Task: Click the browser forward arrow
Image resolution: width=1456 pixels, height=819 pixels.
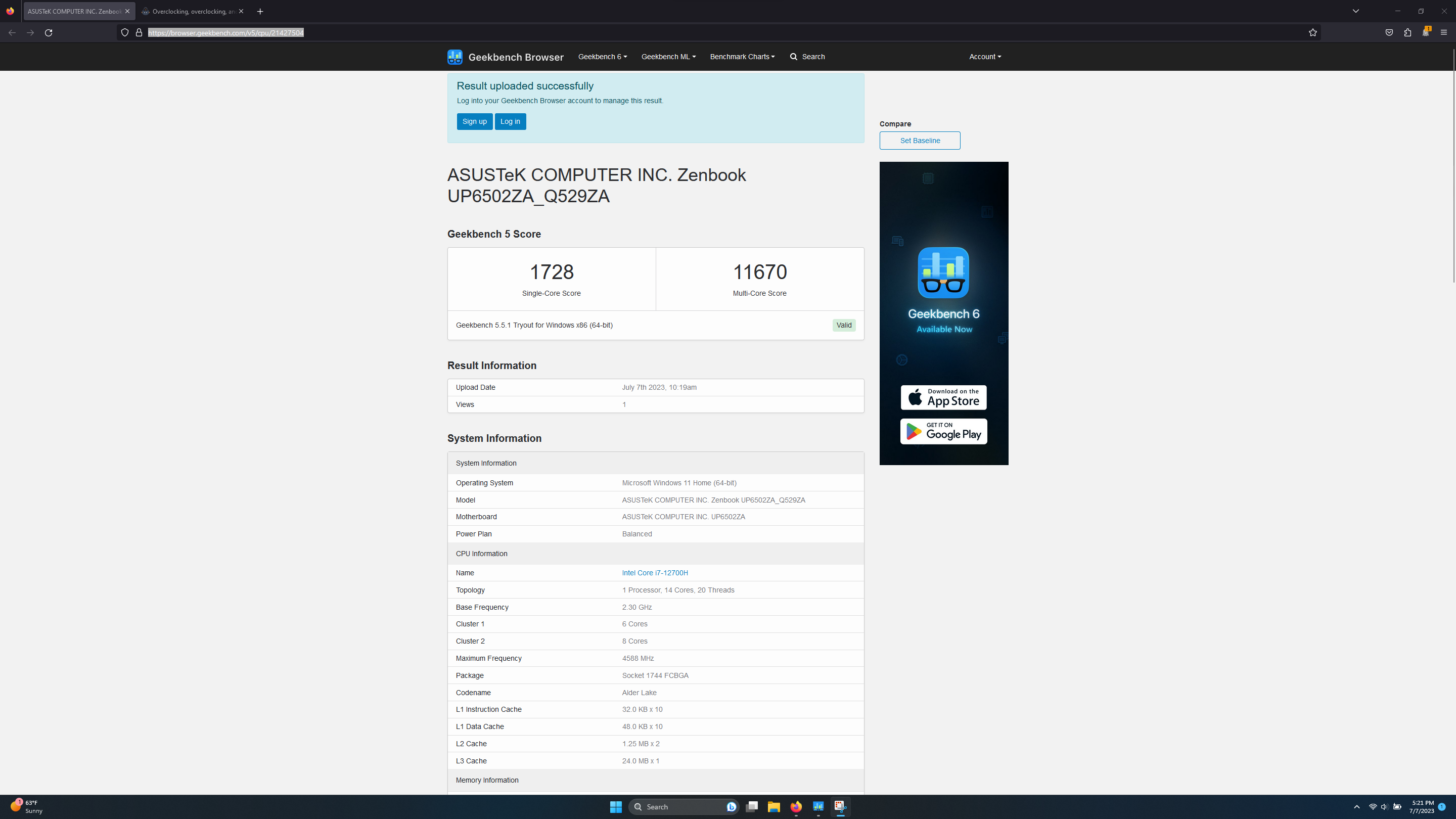Action: pos(30,33)
